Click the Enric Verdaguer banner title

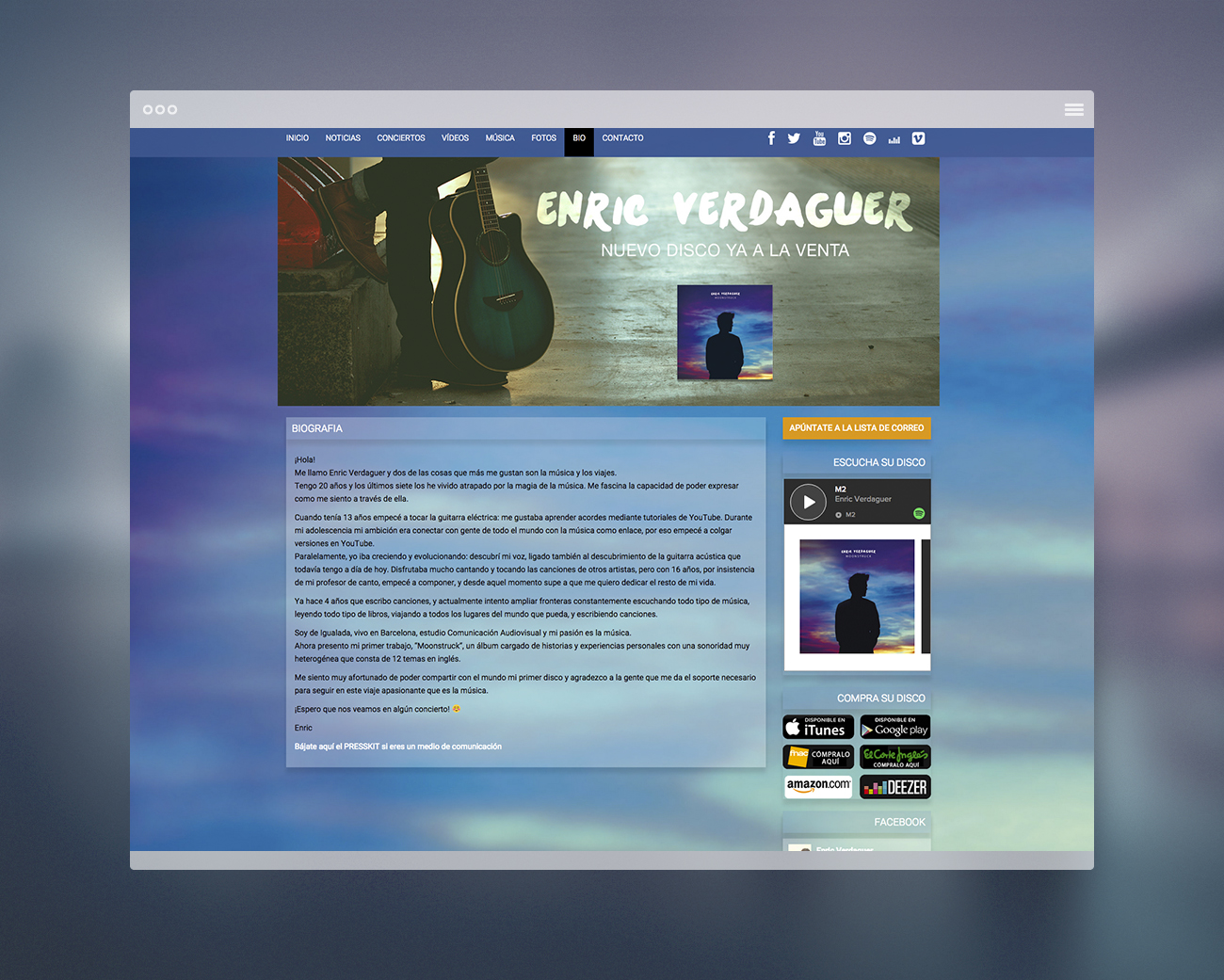(x=724, y=210)
